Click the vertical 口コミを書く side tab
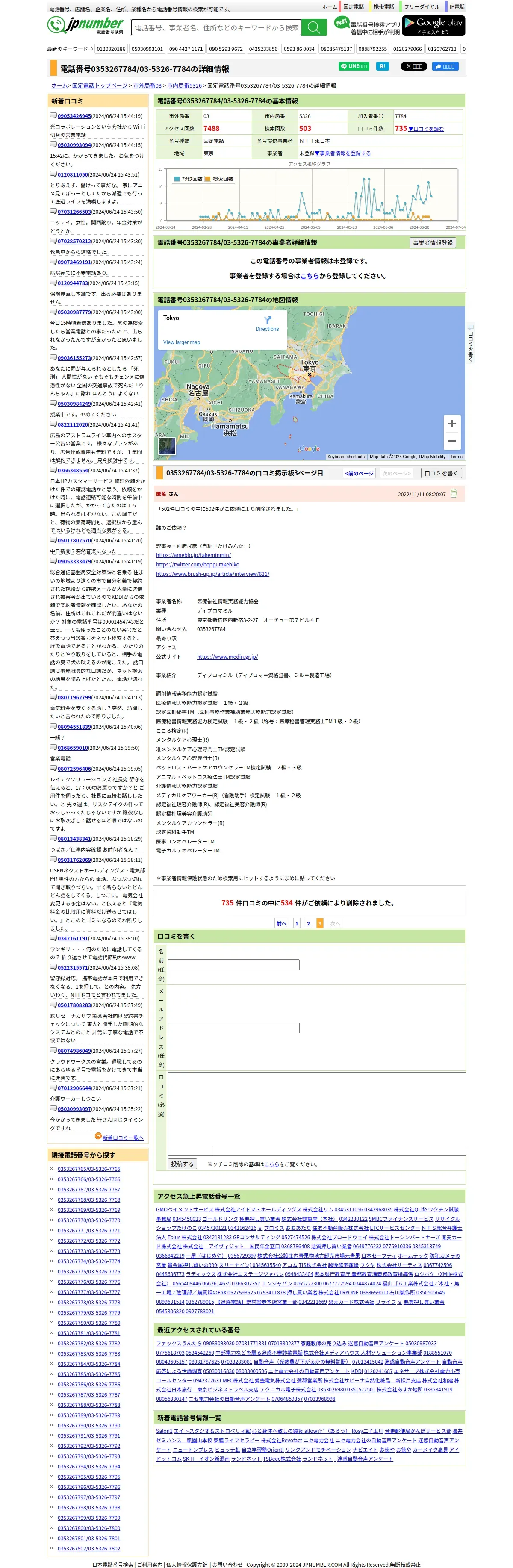The image size is (513, 1568). (x=470, y=343)
